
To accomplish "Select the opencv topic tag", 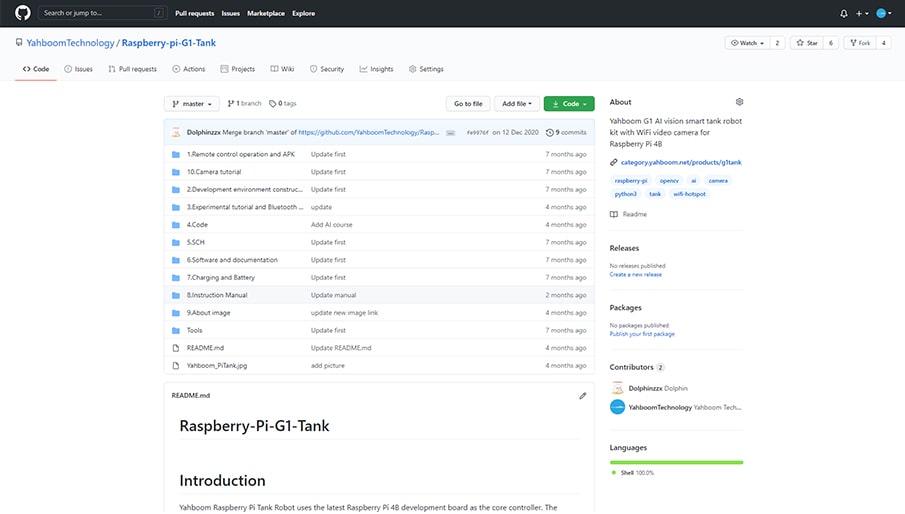I will (669, 181).
